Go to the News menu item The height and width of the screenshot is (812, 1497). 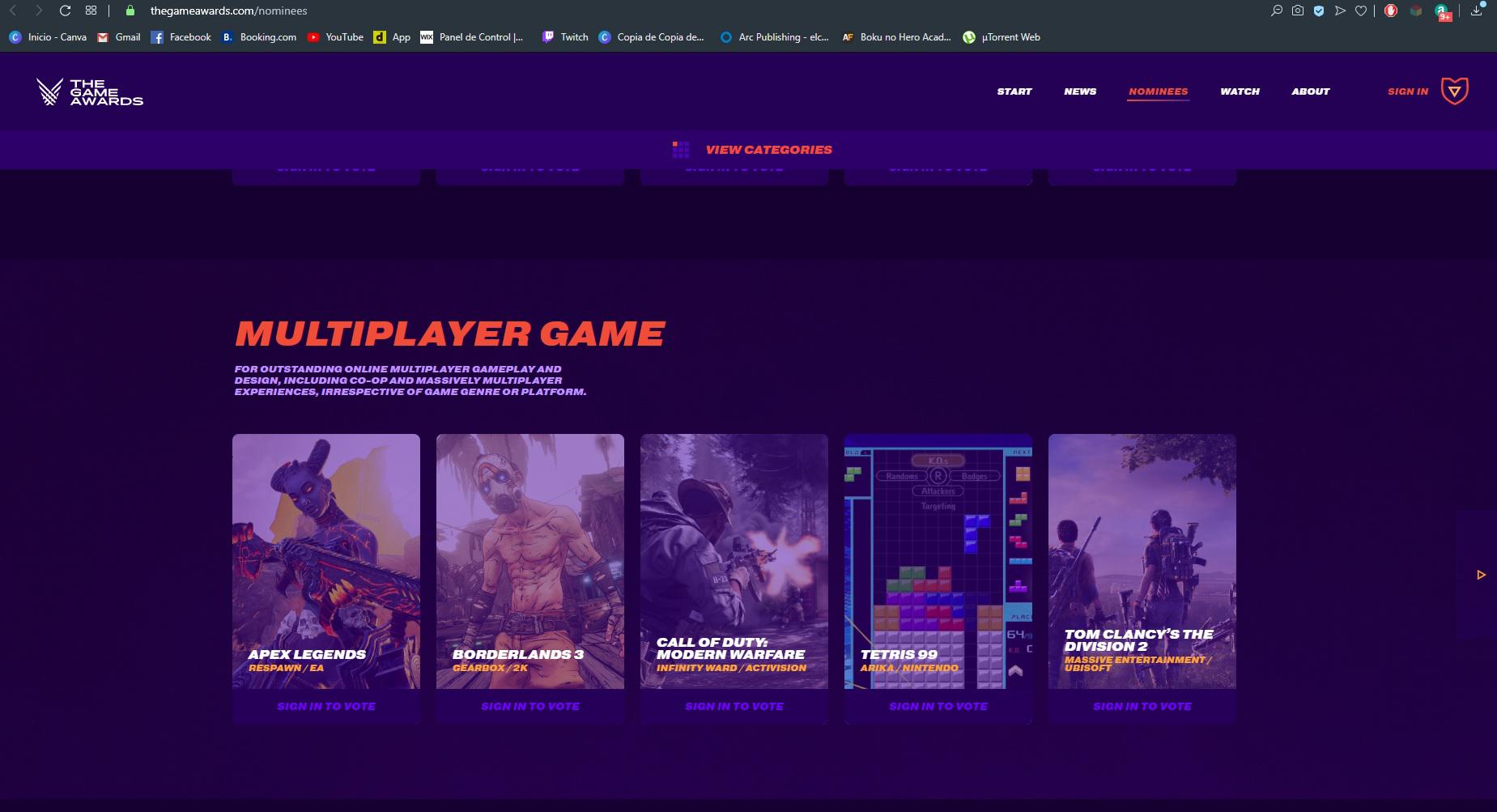(x=1079, y=91)
